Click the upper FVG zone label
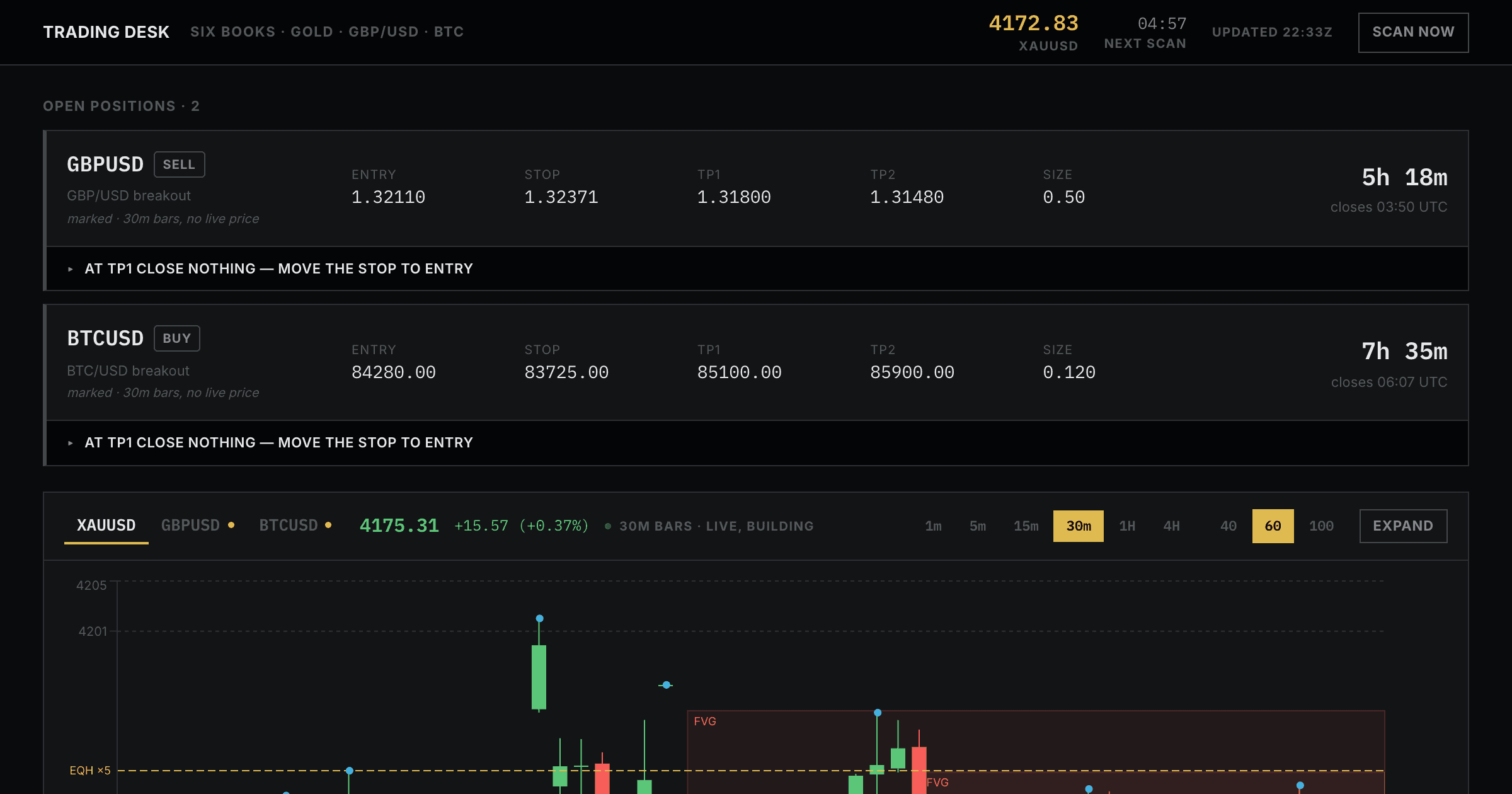 click(x=705, y=721)
